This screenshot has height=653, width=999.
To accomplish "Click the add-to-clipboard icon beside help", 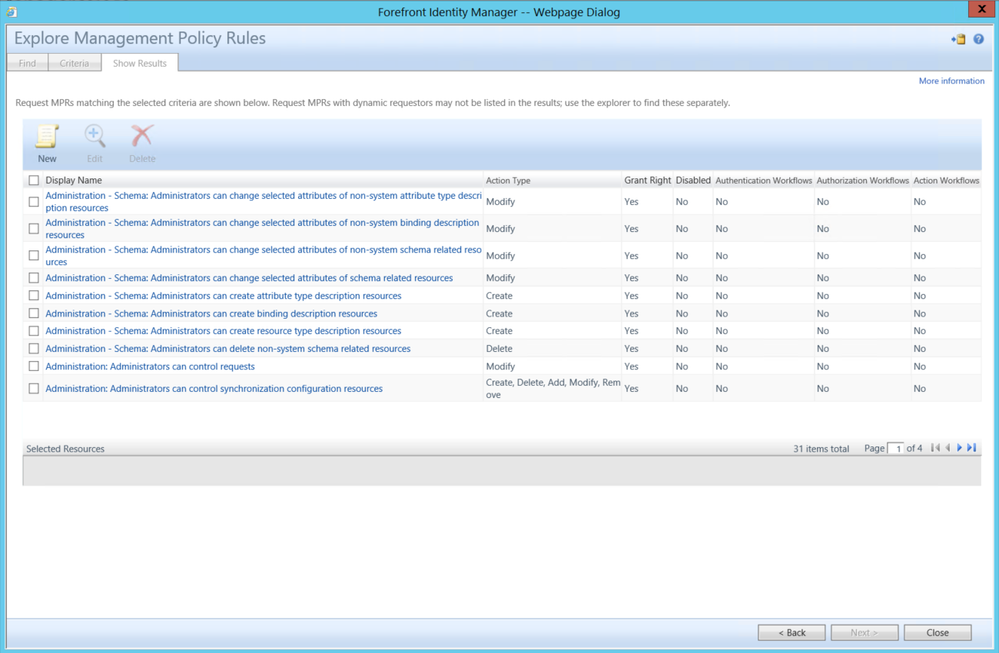I will tap(958, 39).
